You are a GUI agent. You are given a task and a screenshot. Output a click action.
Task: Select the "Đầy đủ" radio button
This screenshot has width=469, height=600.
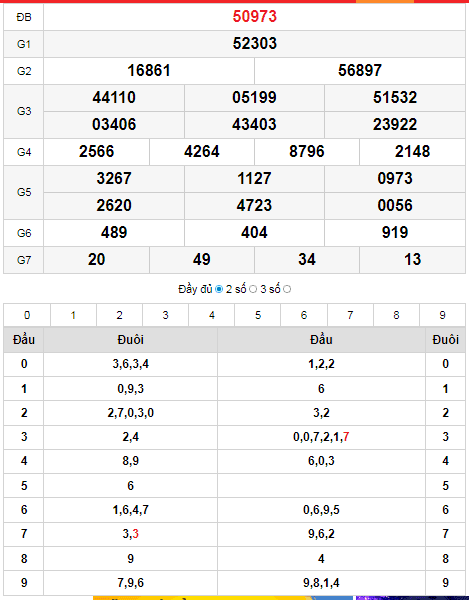click(219, 289)
